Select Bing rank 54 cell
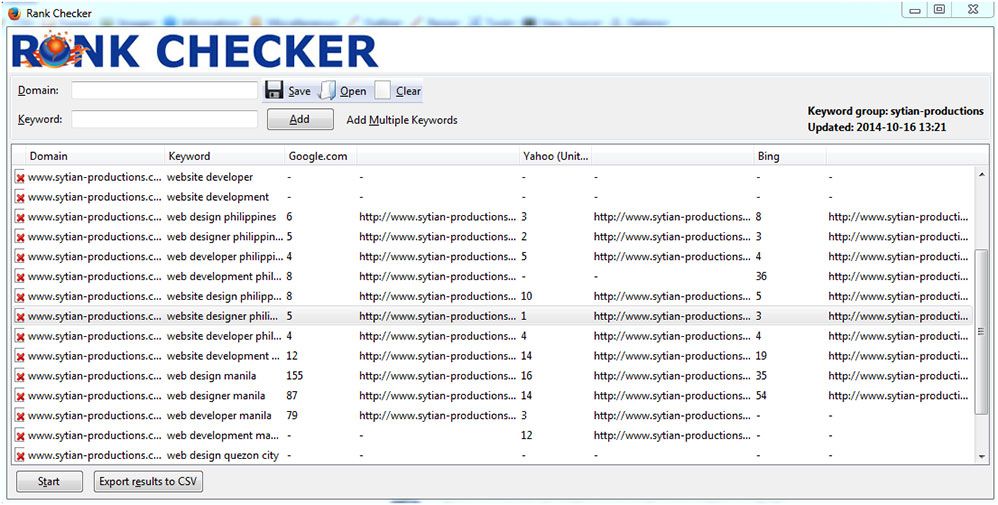The image size is (998, 505). (x=761, y=395)
